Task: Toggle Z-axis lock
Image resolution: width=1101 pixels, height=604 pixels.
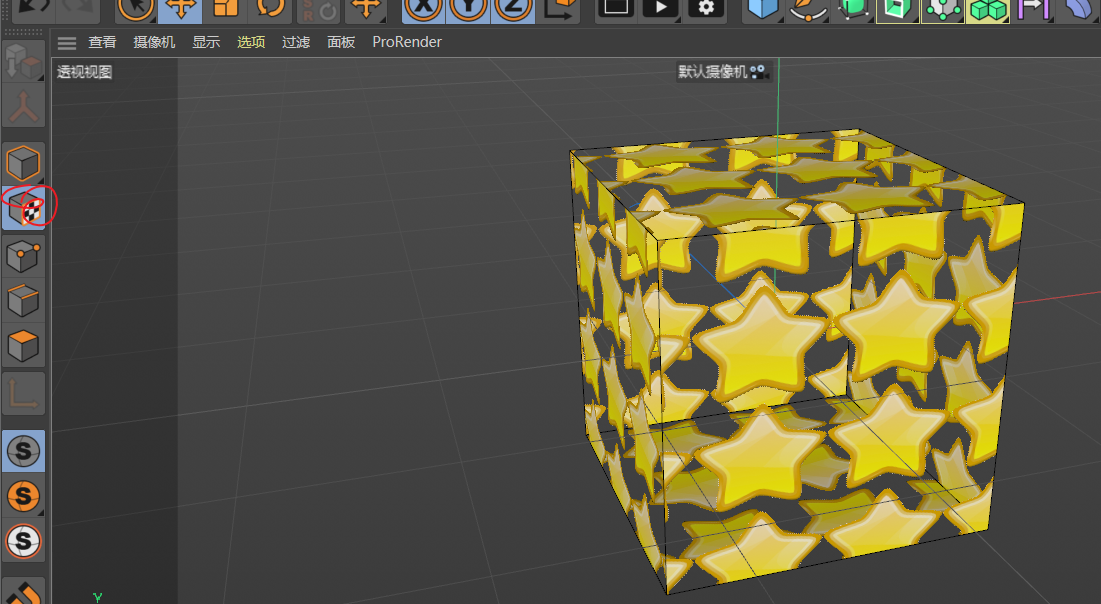Action: (x=512, y=8)
